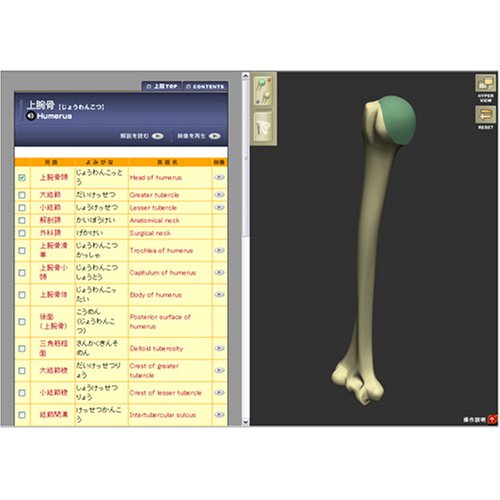The image size is (500, 500).
Task: Check the Deltoid tuberosity checkbox
Action: point(22,348)
